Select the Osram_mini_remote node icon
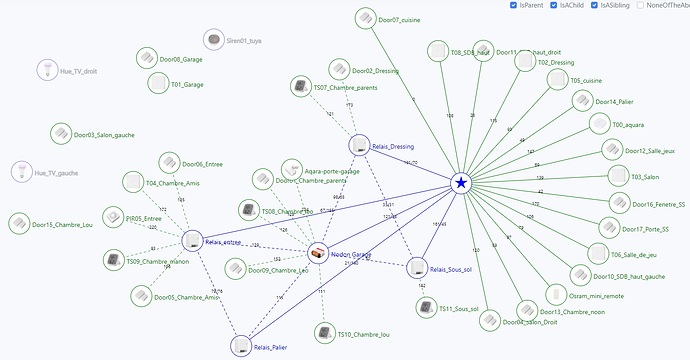 point(556,295)
